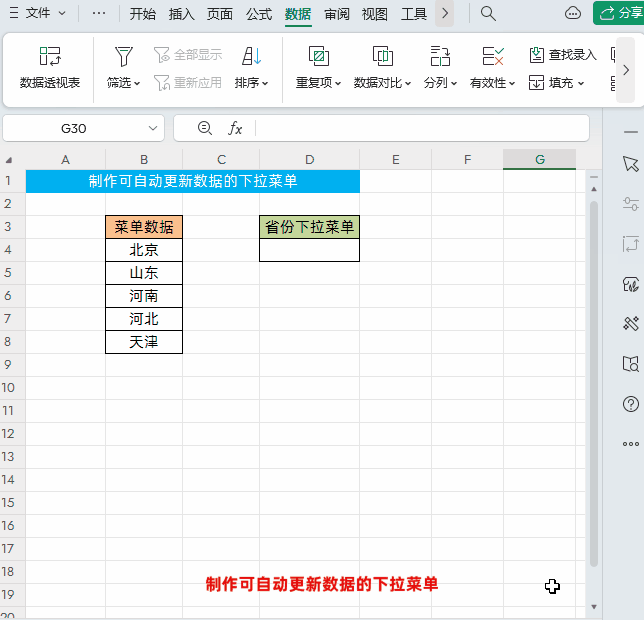Click the selection arrow tool in the right sidebar
Image resolution: width=644 pixels, height=620 pixels.
tap(630, 164)
